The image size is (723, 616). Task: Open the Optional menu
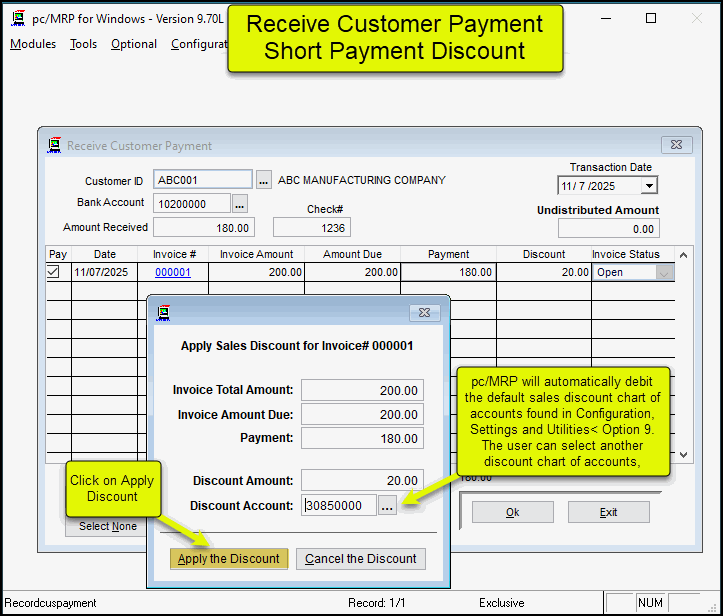[x=134, y=44]
